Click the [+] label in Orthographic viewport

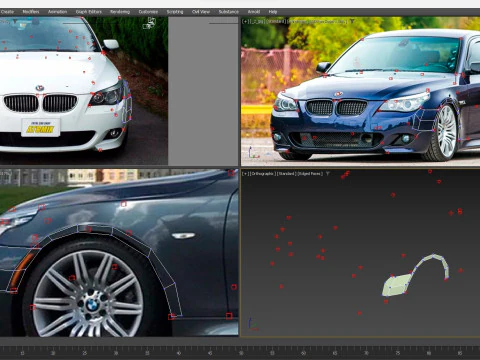click(245, 174)
